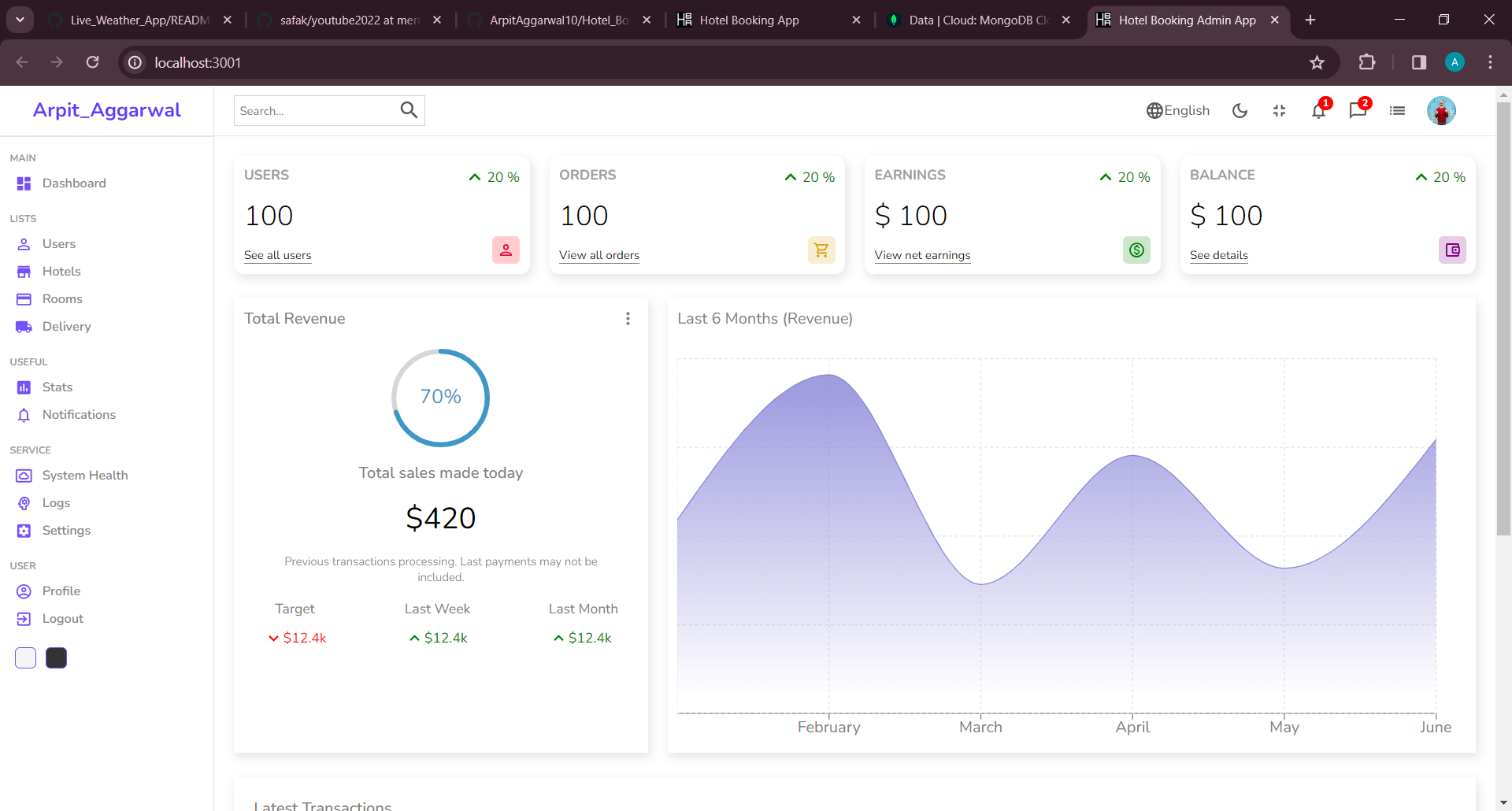Reload the page

(92, 62)
